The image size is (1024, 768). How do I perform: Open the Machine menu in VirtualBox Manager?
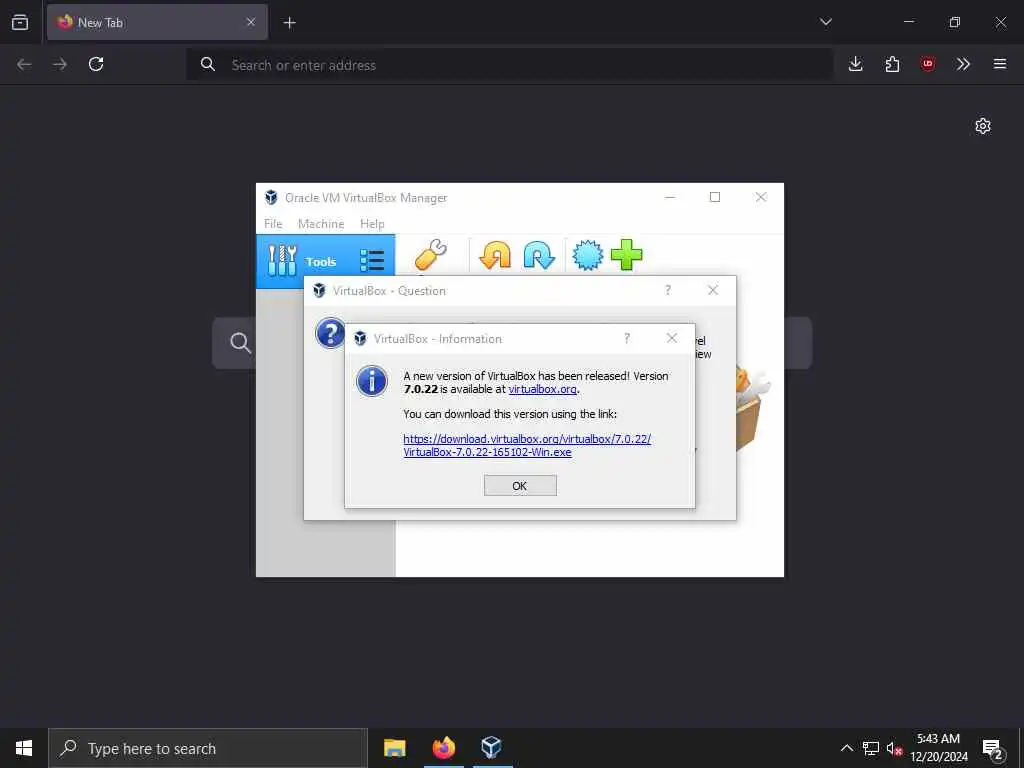(x=321, y=224)
